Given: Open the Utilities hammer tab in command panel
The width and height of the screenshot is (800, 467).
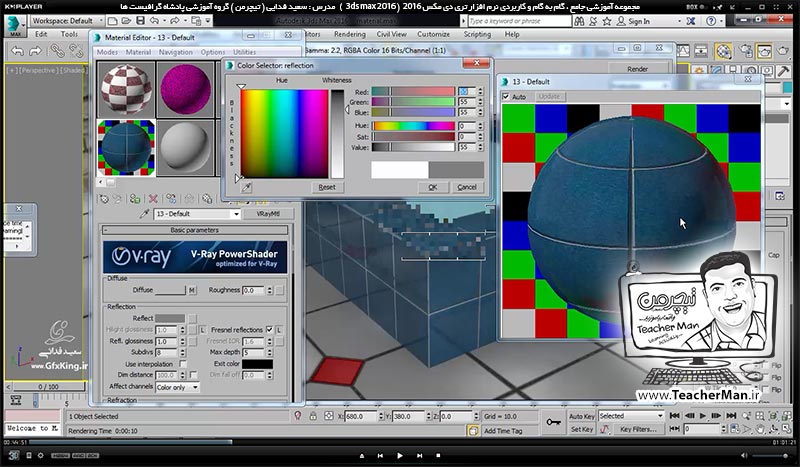Looking at the screenshot, I should coord(783,71).
